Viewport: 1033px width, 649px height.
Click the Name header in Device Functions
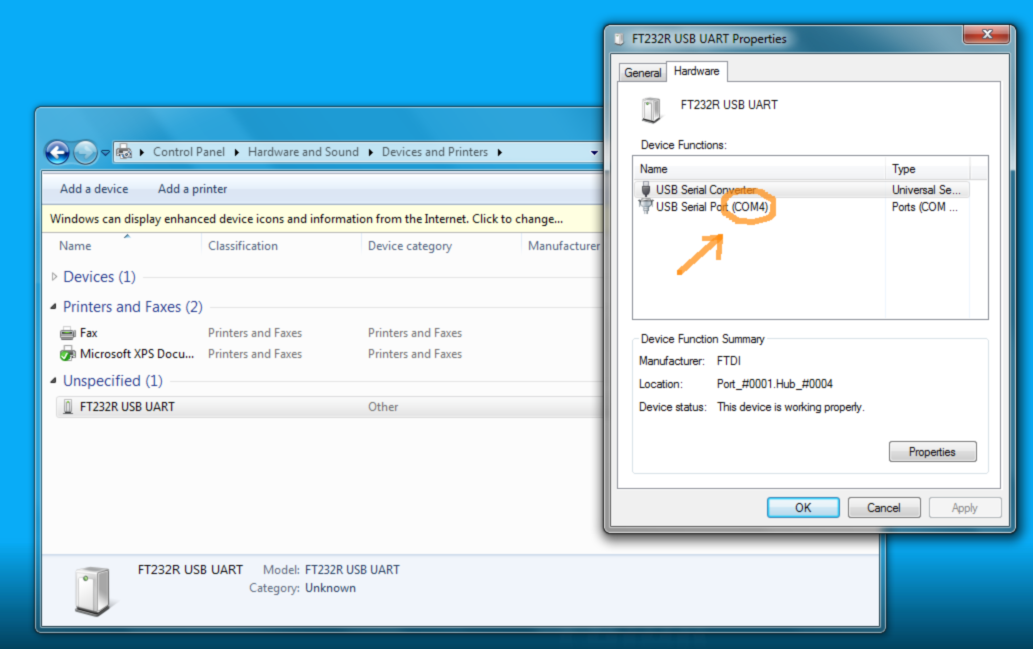pyautogui.click(x=654, y=169)
